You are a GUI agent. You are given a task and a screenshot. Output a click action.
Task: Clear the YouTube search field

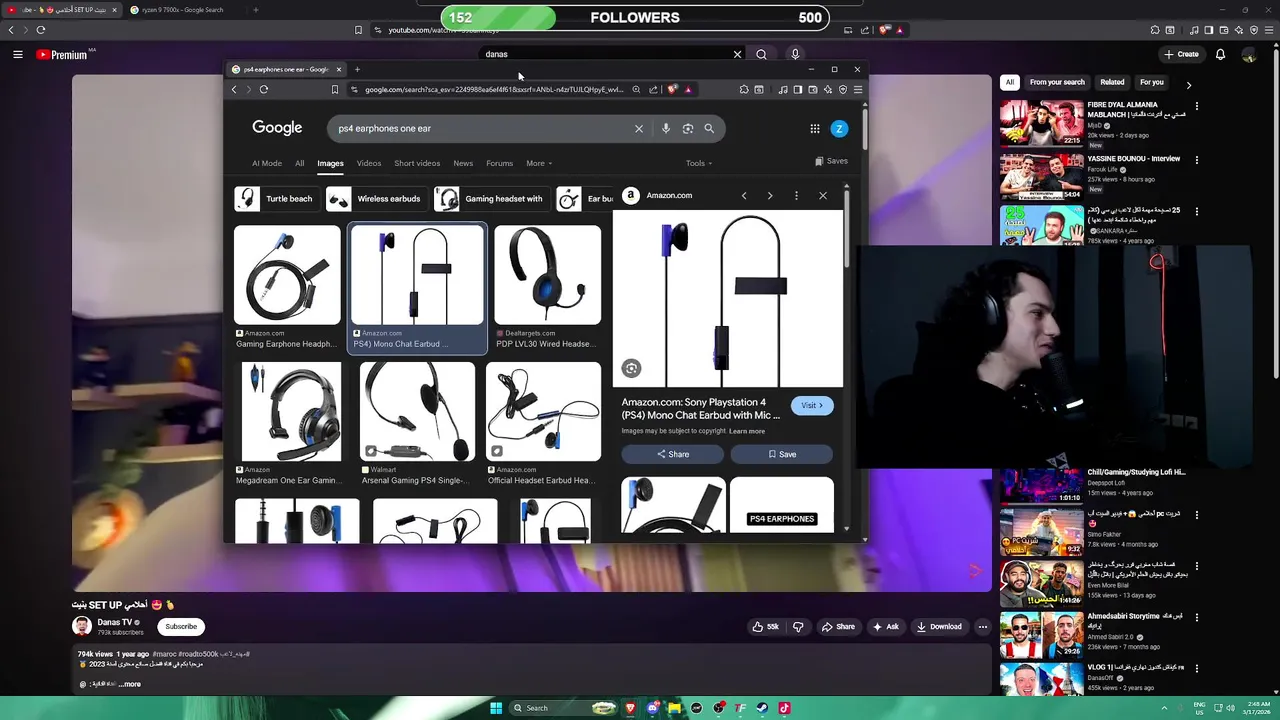737,54
